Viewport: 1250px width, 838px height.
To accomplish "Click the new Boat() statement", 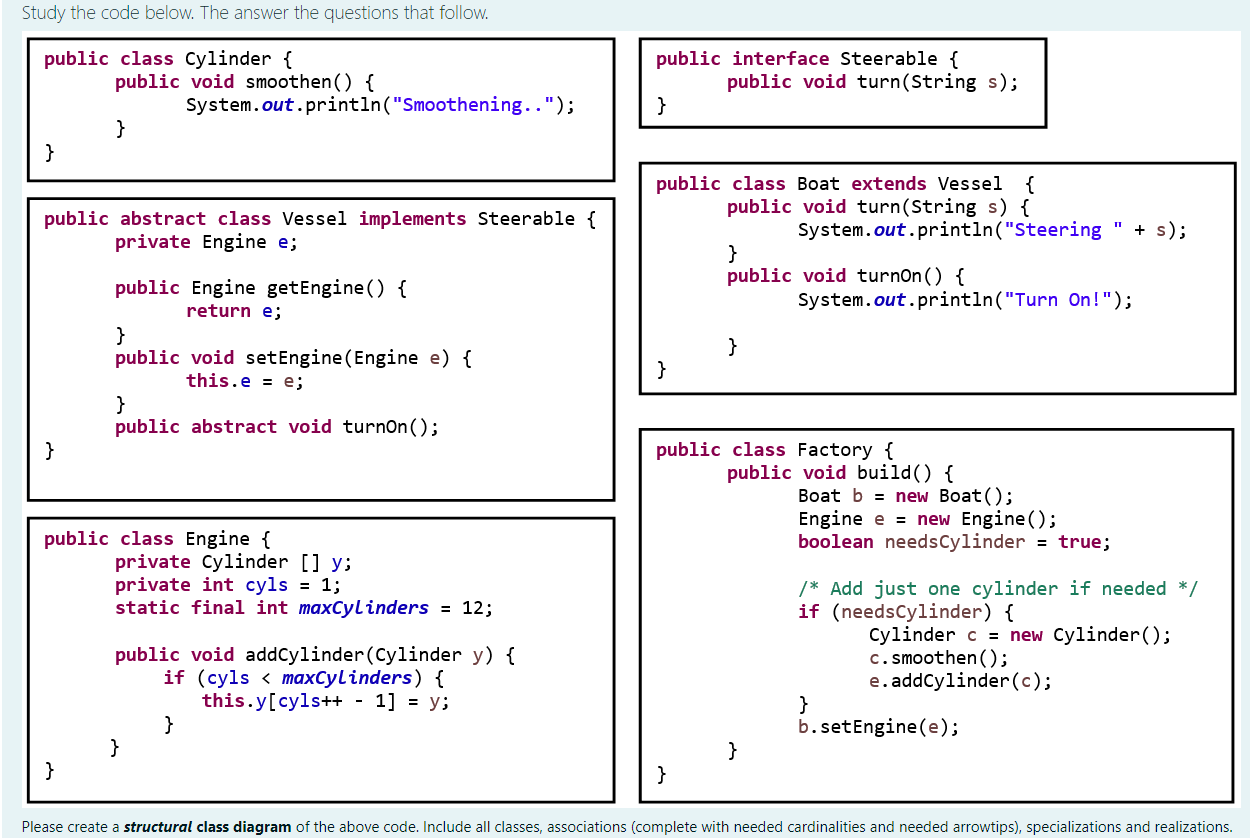I will [x=900, y=495].
